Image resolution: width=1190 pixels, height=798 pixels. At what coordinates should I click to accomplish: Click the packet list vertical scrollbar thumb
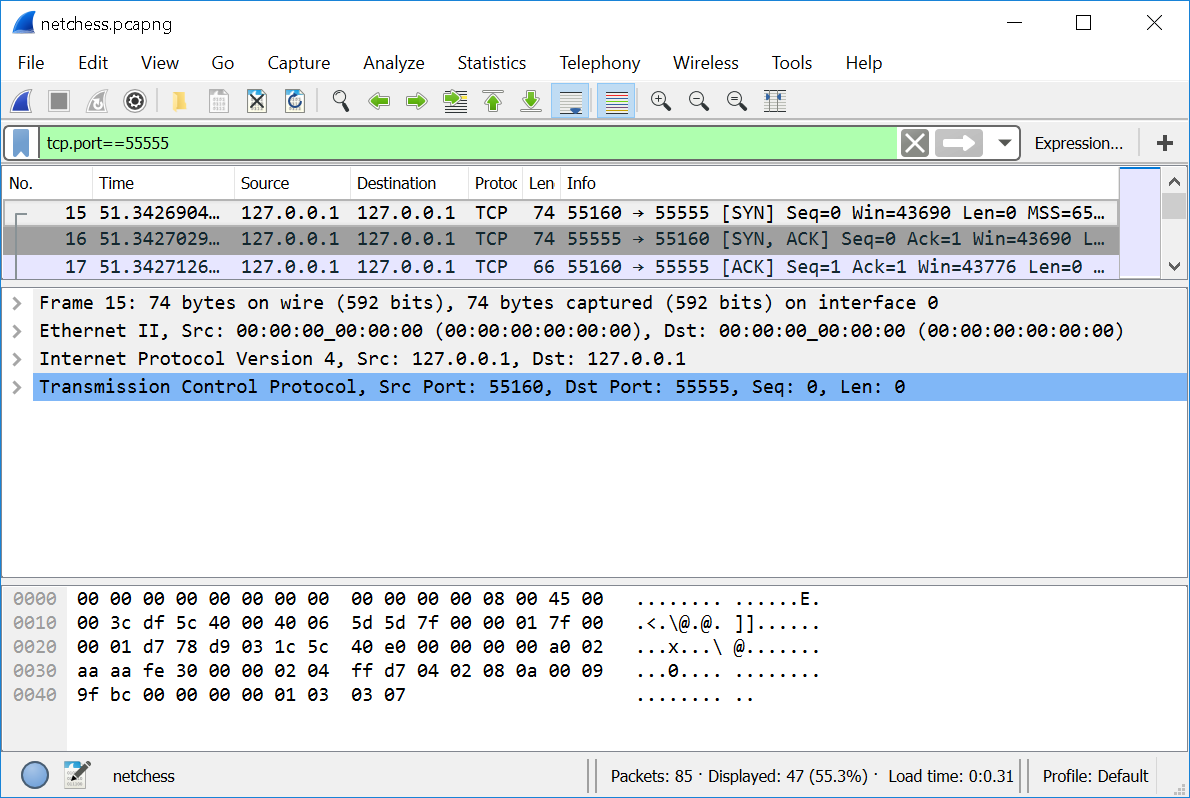click(1173, 206)
